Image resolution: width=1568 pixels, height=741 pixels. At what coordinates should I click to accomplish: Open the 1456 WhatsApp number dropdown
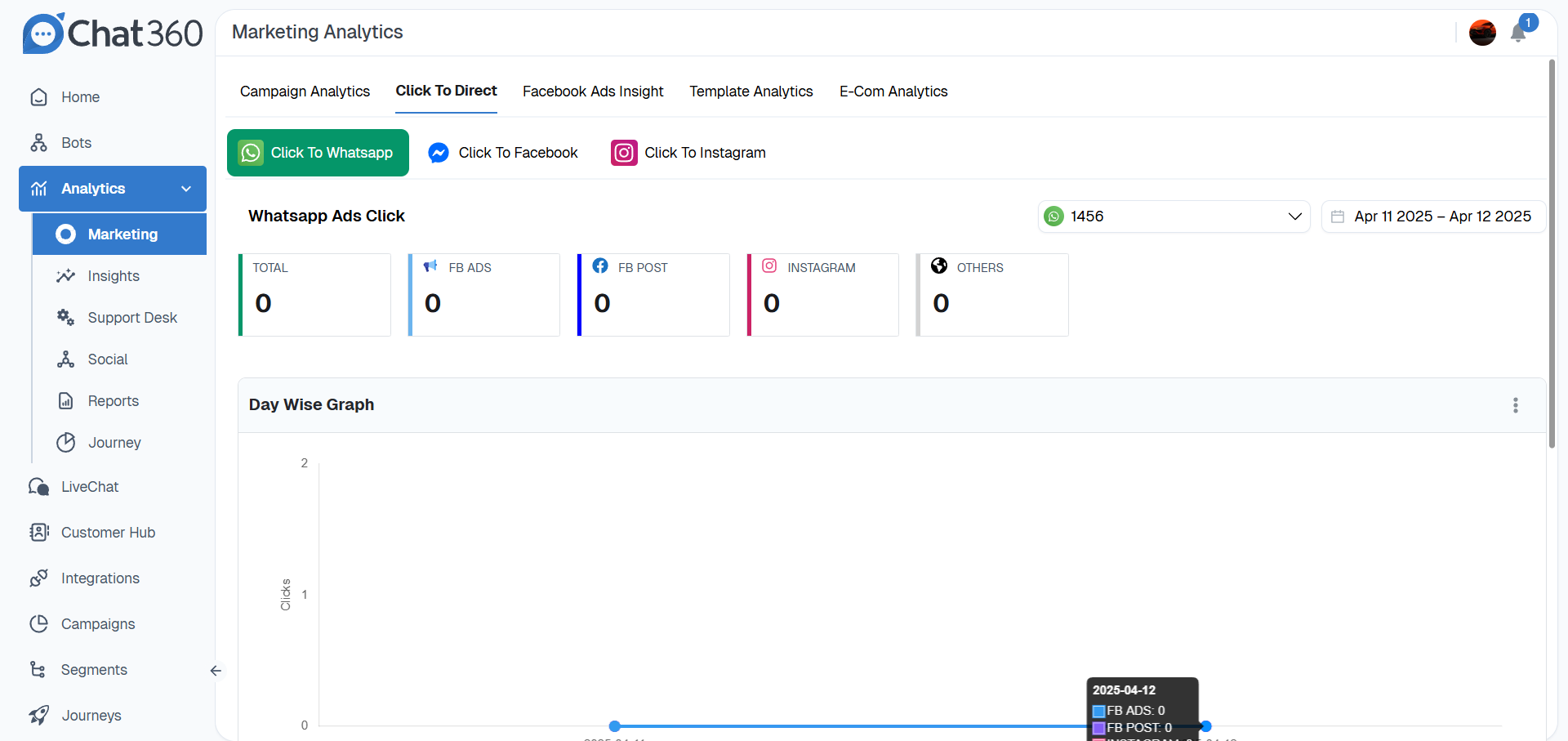point(1174,216)
